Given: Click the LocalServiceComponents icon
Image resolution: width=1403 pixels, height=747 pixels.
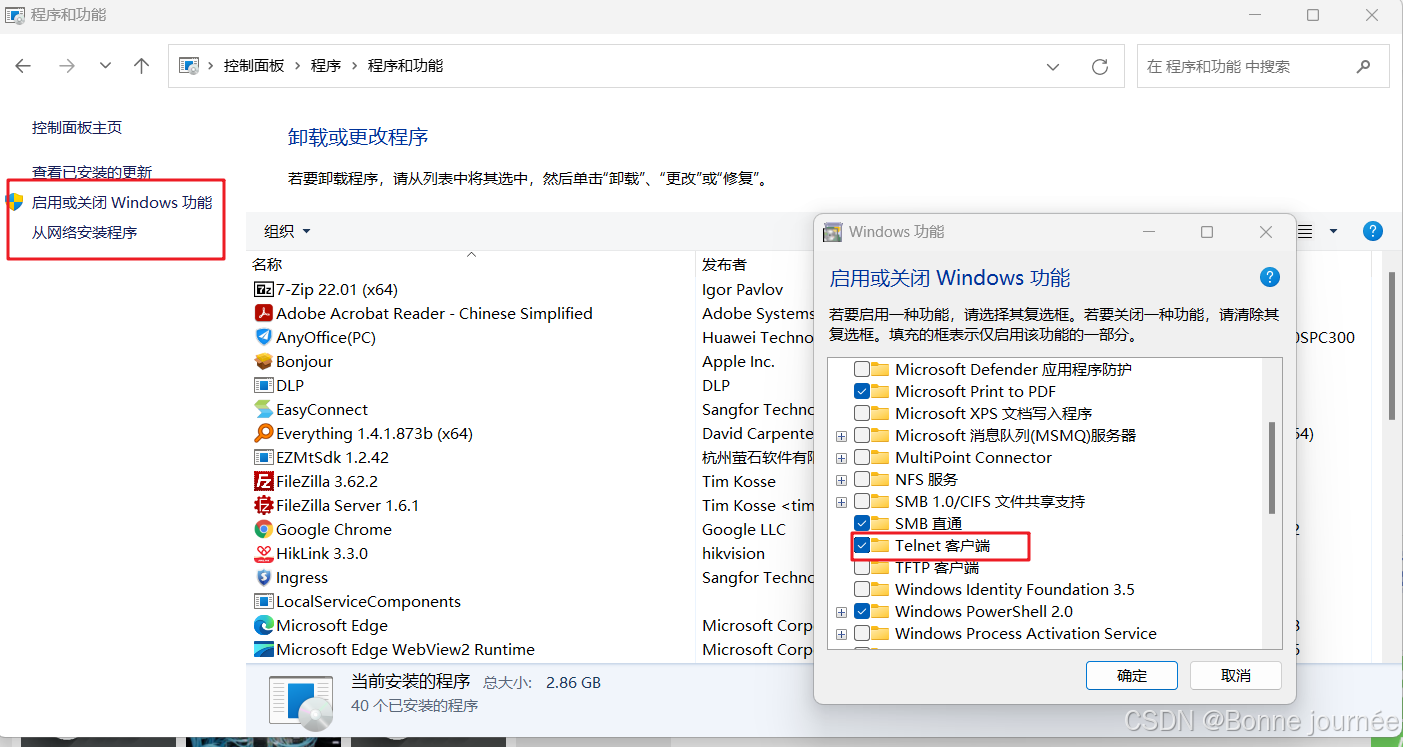Looking at the screenshot, I should point(263,601).
